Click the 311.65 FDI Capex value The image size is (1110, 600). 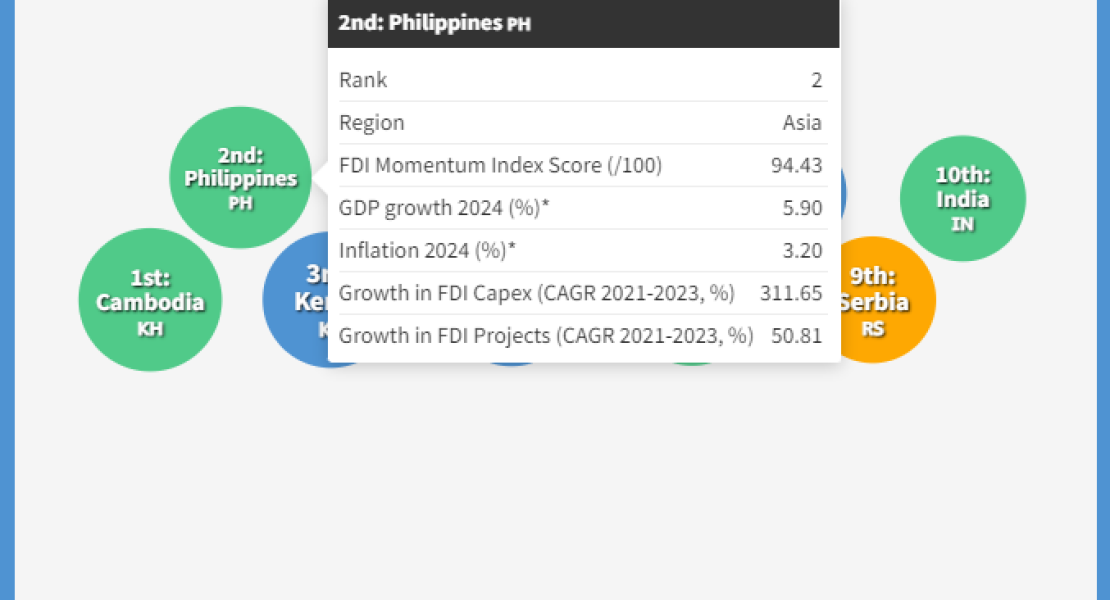pos(790,293)
